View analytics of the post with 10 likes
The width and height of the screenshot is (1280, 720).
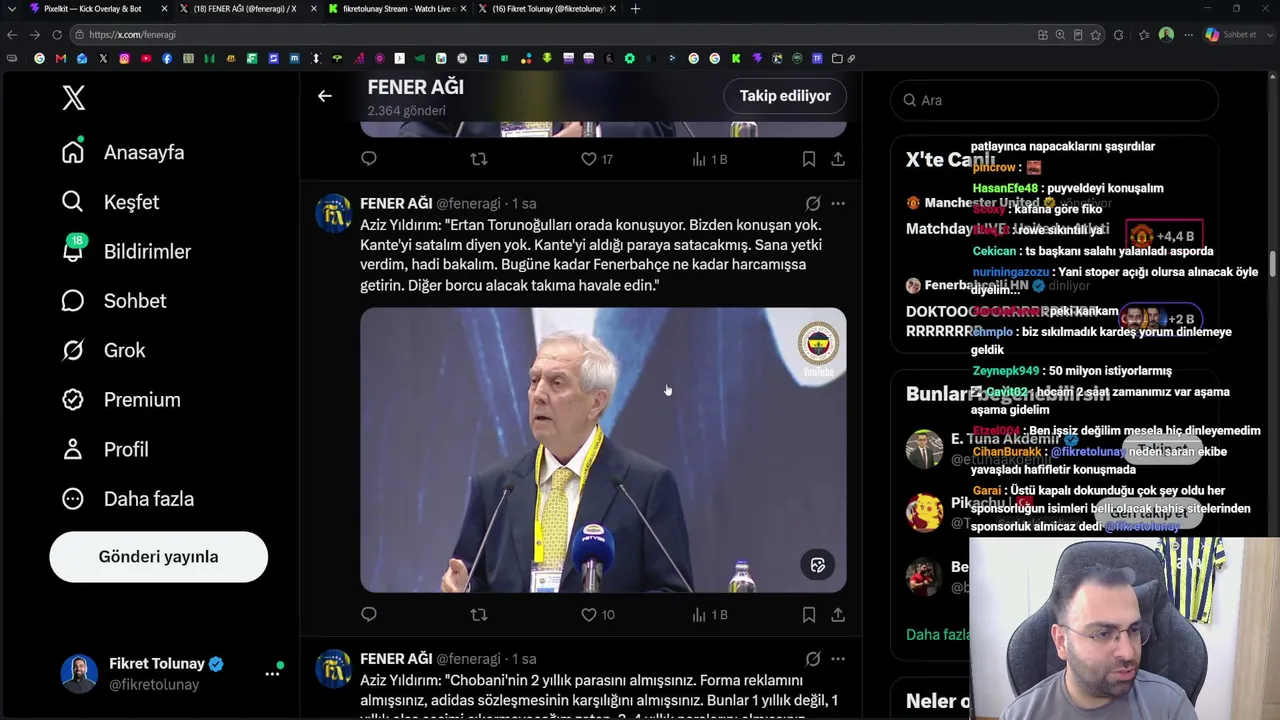click(710, 615)
